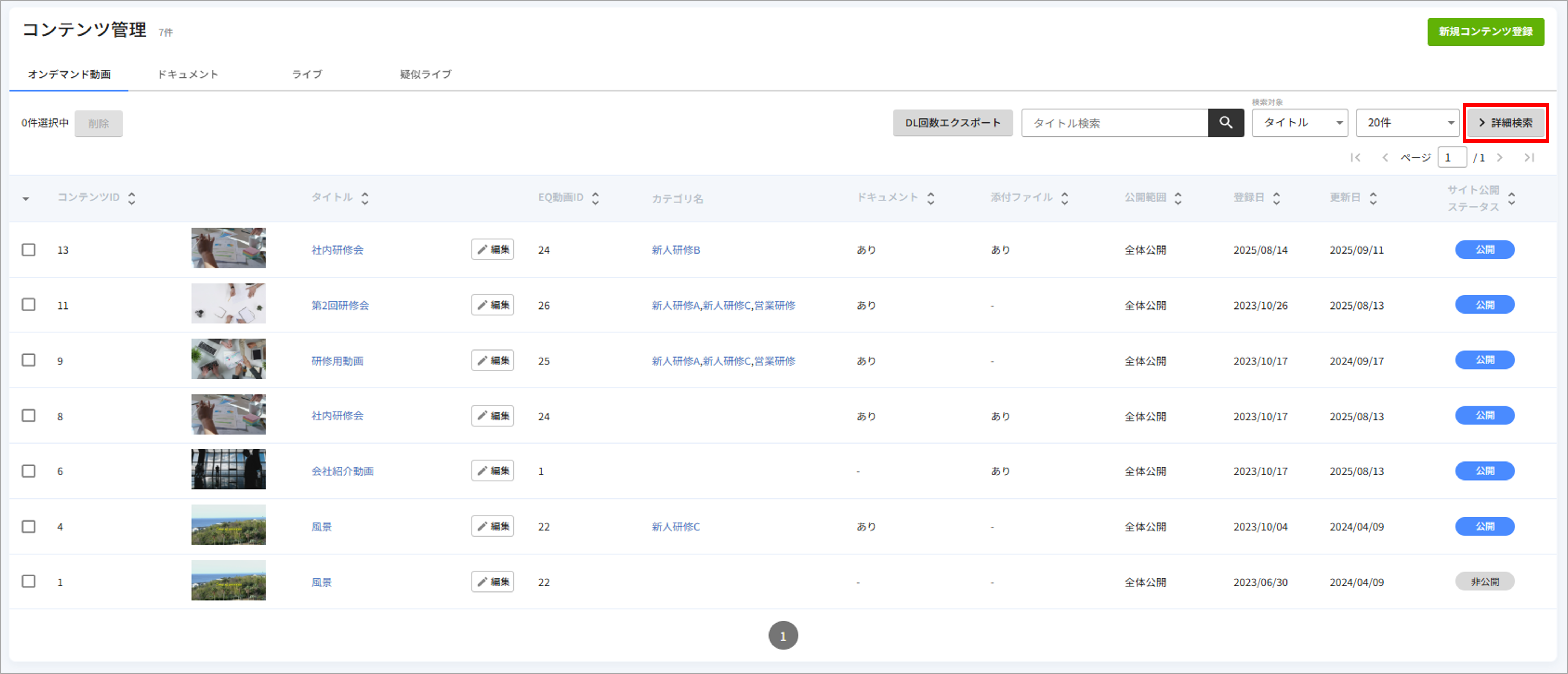Switch to the ライブ tab
The image size is (1568, 674).
tap(307, 74)
